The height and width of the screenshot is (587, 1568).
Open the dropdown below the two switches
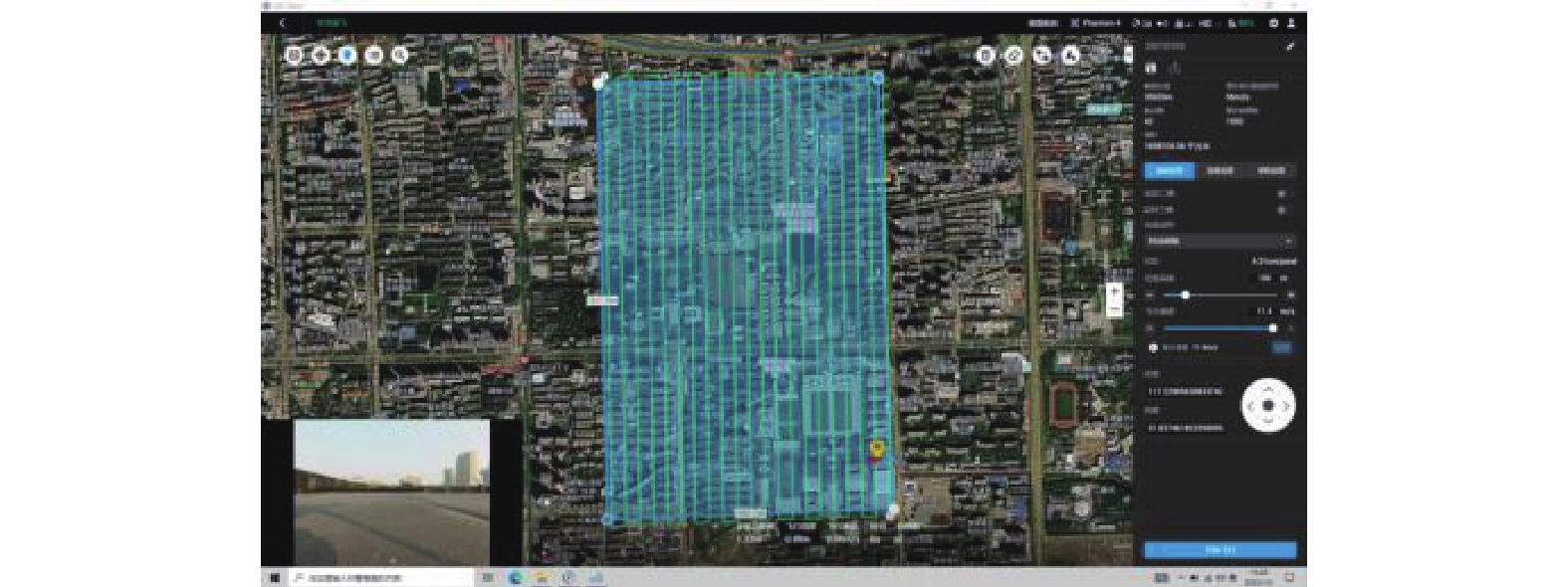pos(1220,241)
